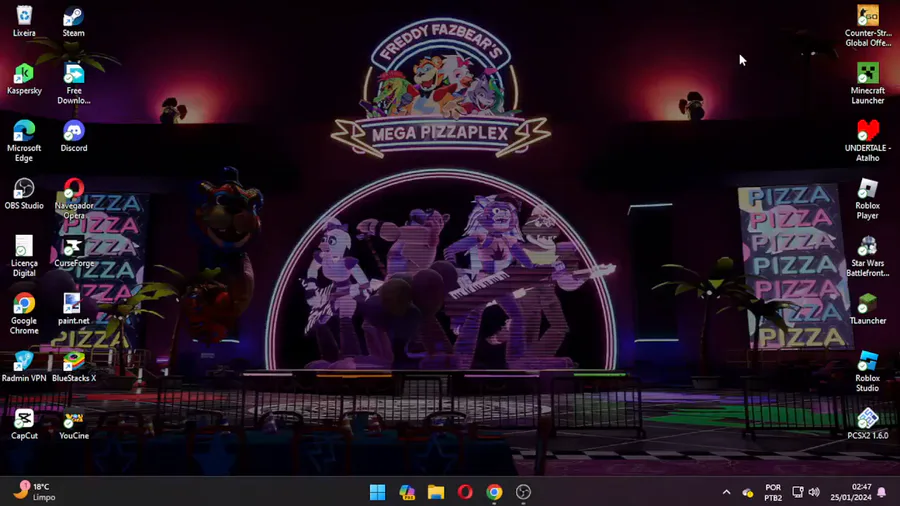Open the volume speaker control

(x=814, y=492)
